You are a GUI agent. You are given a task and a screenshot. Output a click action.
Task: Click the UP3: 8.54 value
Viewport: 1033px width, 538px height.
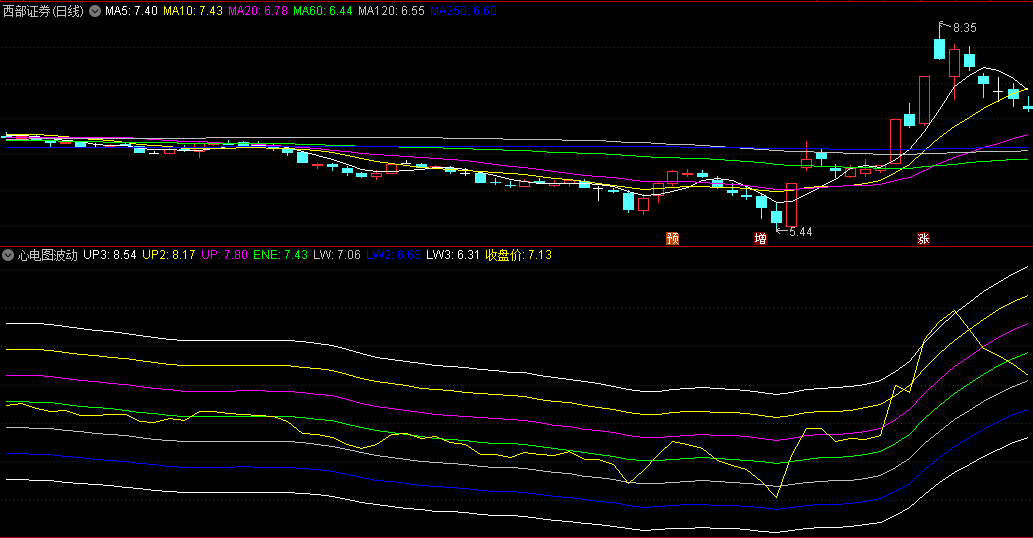pos(110,255)
